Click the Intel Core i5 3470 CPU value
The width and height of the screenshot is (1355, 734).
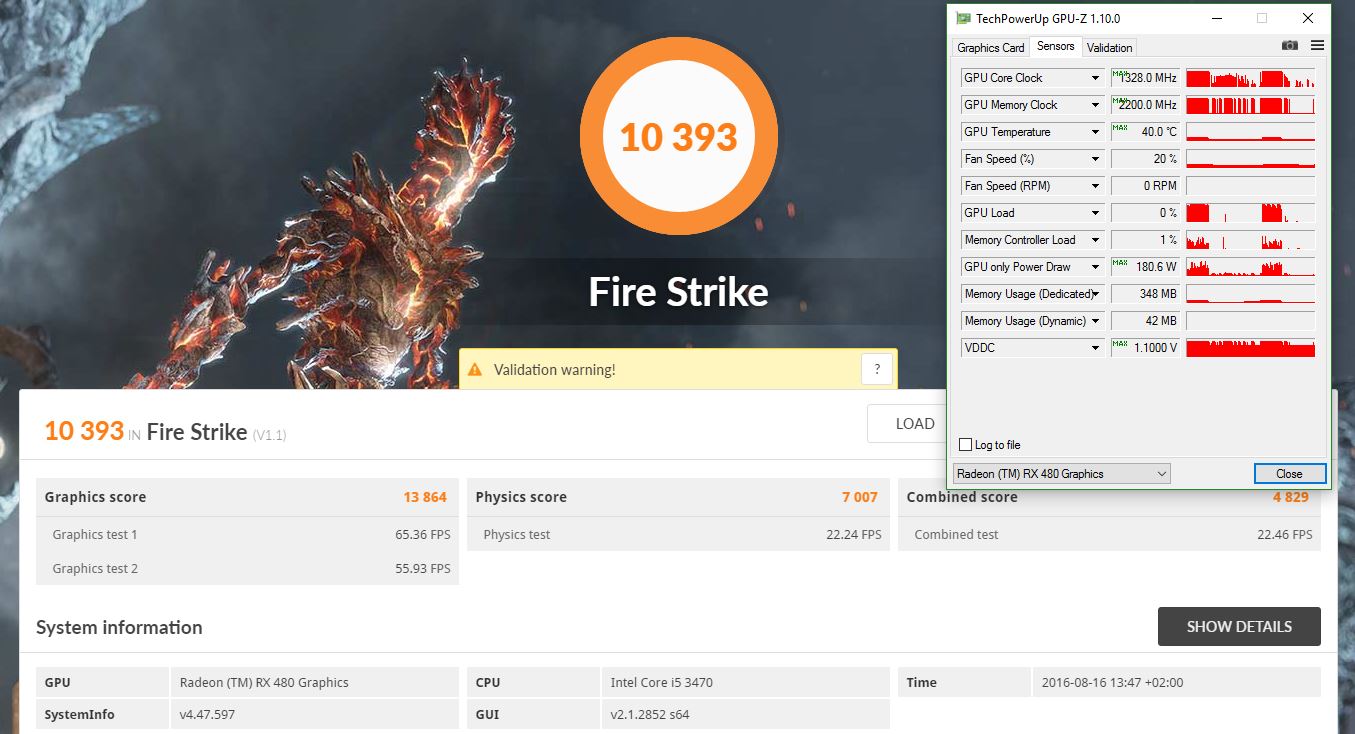662,683
